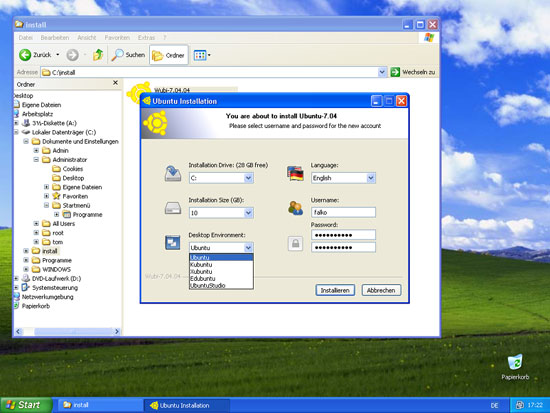Image resolution: width=550 pixels, height=413 pixels.
Task: Open the Suchen search tool
Action: (x=128, y=55)
